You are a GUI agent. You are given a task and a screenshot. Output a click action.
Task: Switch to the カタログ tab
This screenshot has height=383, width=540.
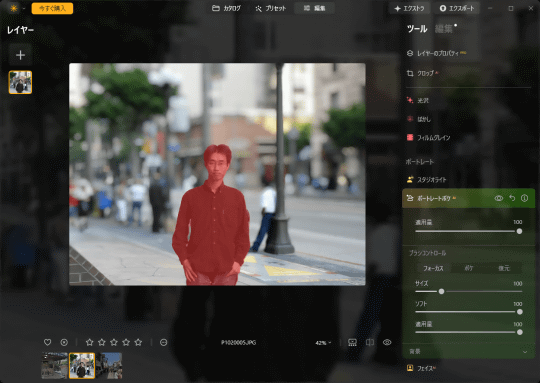tap(226, 8)
